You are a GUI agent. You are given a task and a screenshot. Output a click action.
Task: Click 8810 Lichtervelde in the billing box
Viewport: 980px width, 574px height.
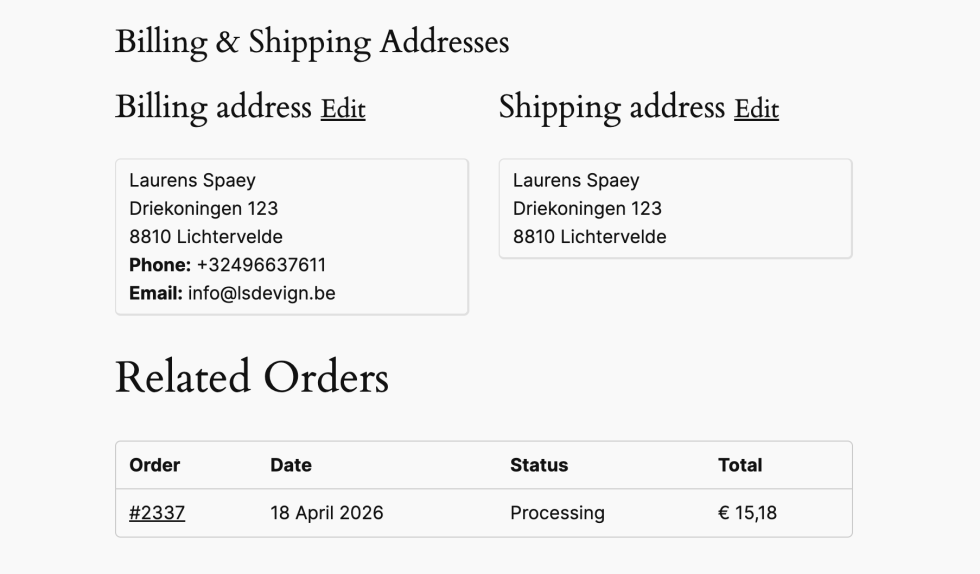tap(206, 237)
